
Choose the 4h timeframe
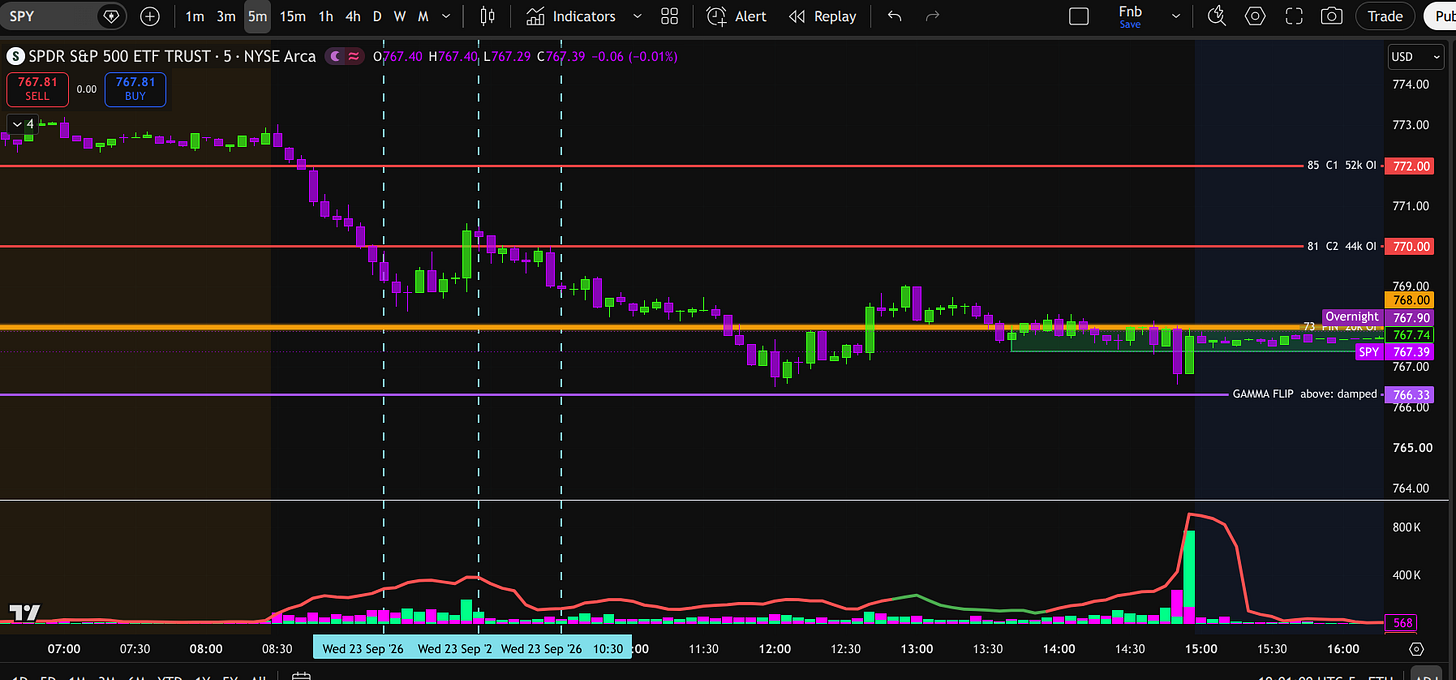(353, 16)
